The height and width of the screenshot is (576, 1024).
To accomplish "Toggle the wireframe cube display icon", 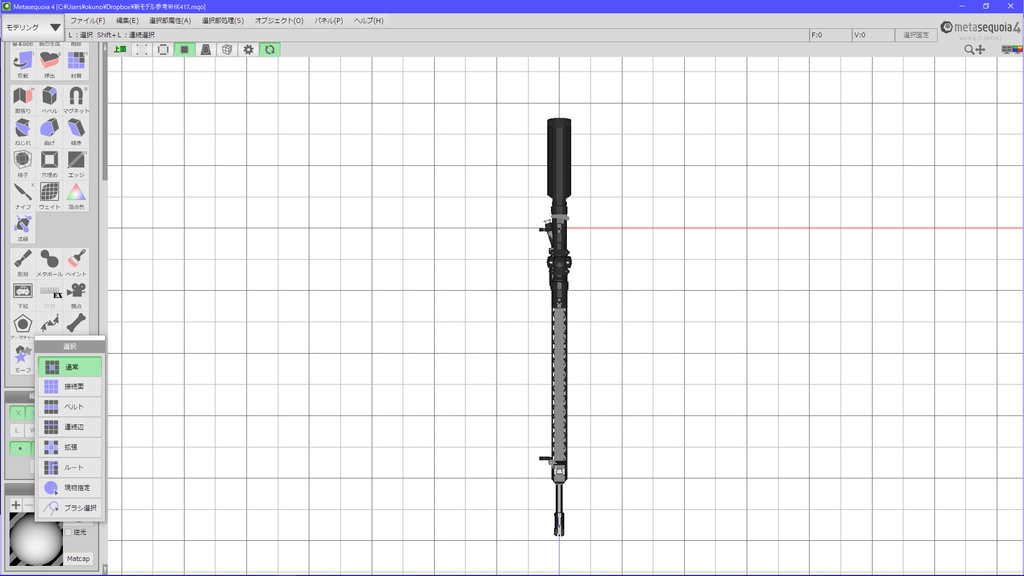I will click(x=227, y=50).
